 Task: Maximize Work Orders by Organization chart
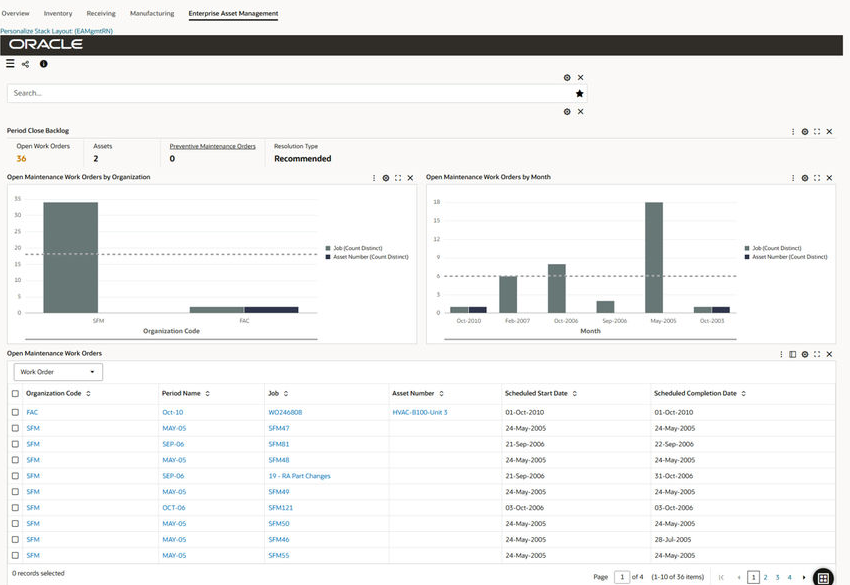(x=398, y=178)
